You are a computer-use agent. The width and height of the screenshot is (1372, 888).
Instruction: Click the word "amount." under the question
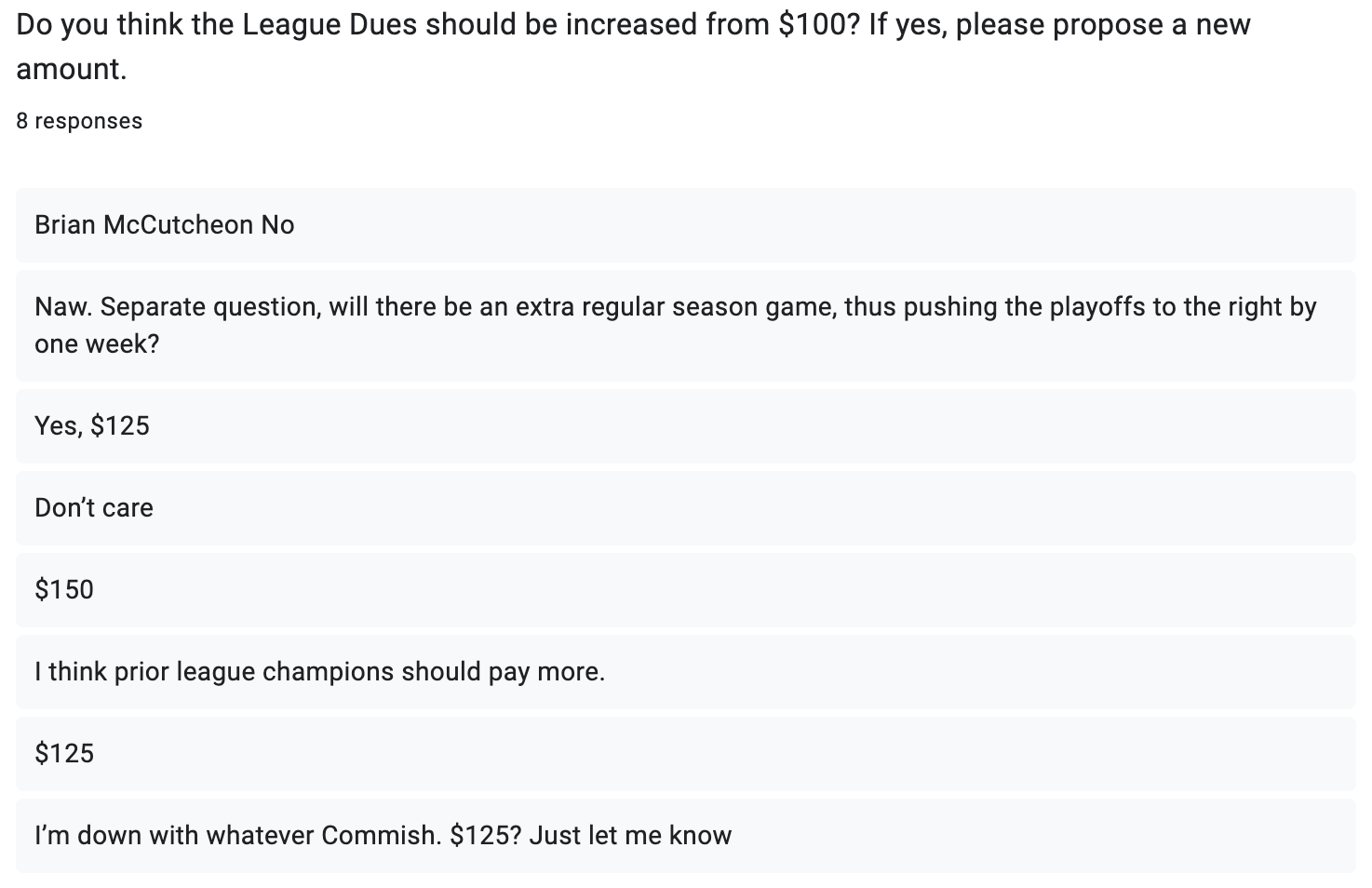click(72, 70)
